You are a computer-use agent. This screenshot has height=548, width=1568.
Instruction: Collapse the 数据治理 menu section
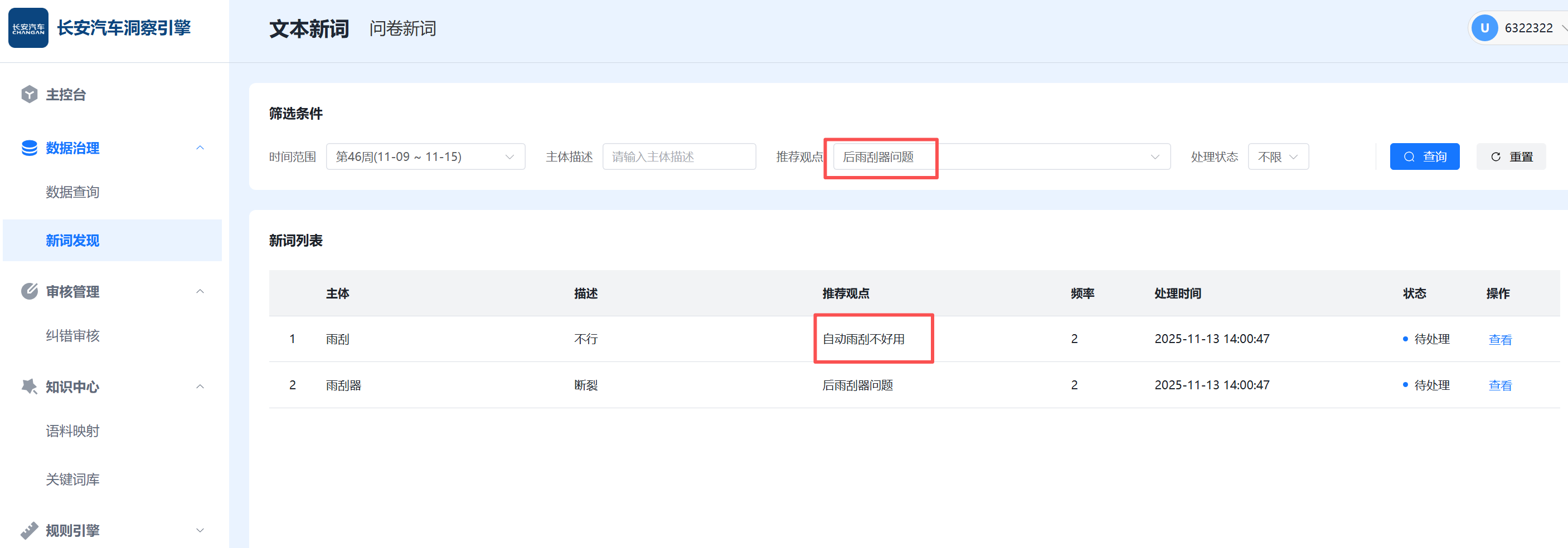(x=200, y=148)
